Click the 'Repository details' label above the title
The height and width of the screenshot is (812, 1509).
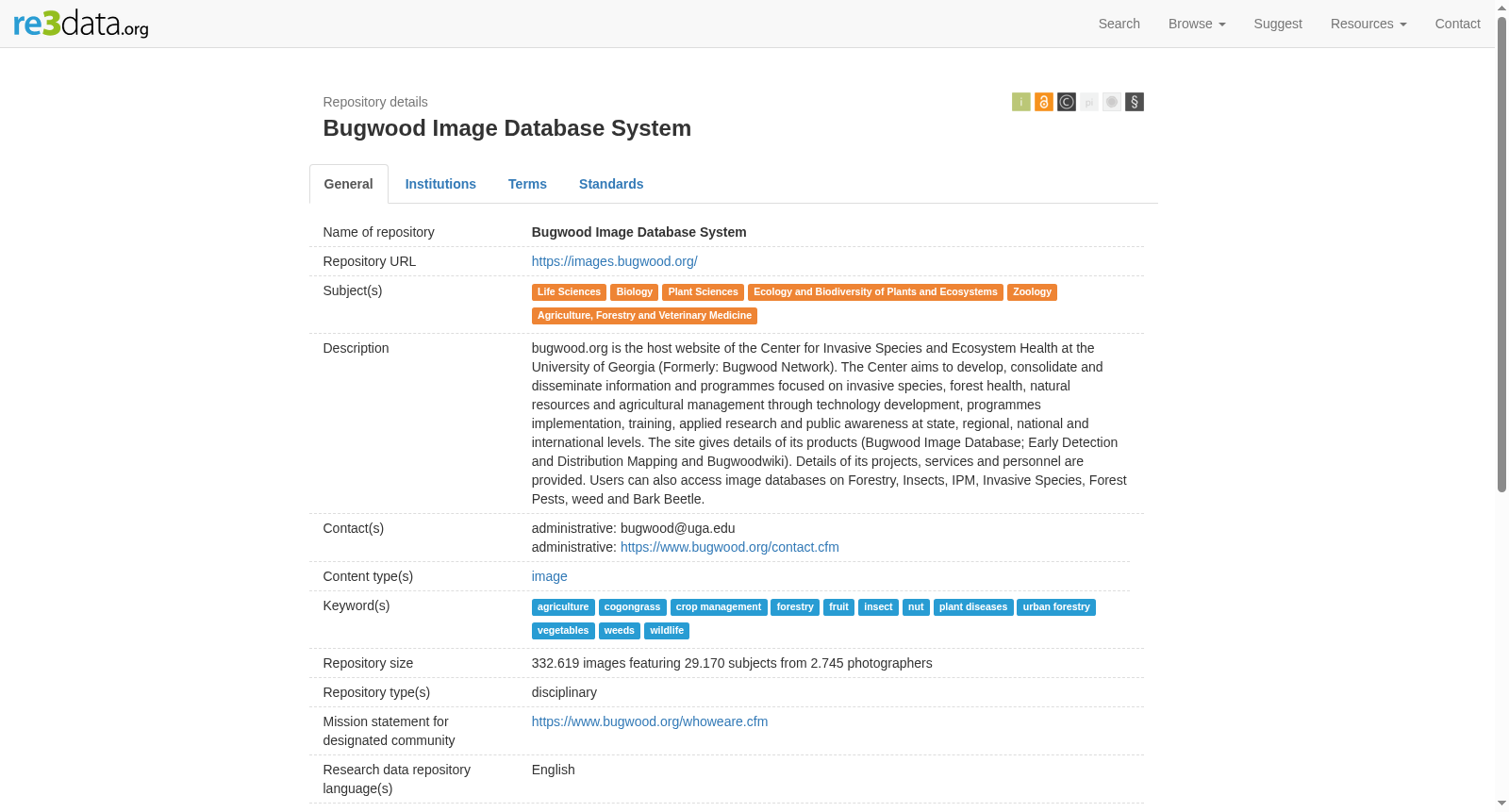[x=375, y=102]
